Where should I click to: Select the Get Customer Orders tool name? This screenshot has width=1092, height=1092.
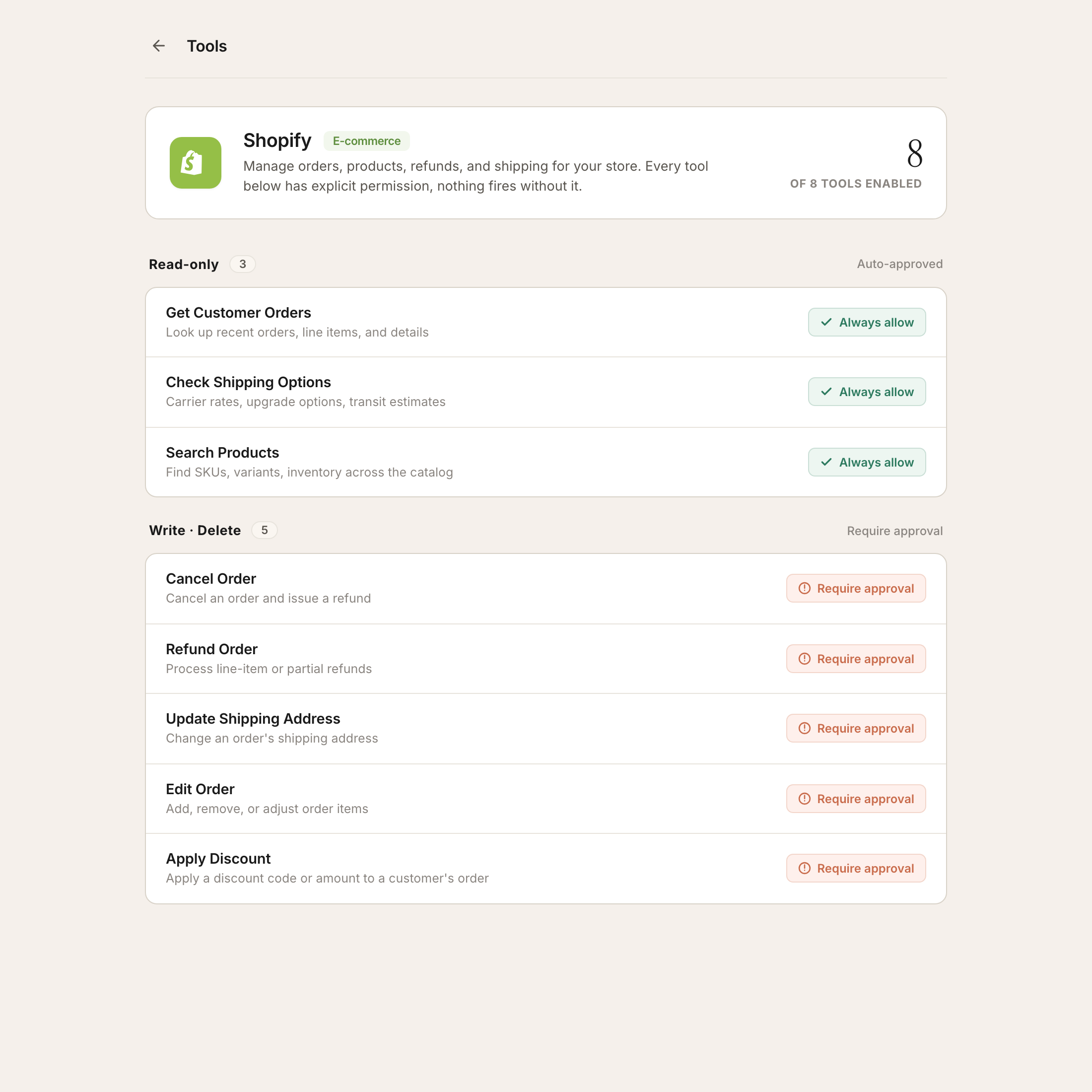(x=239, y=313)
